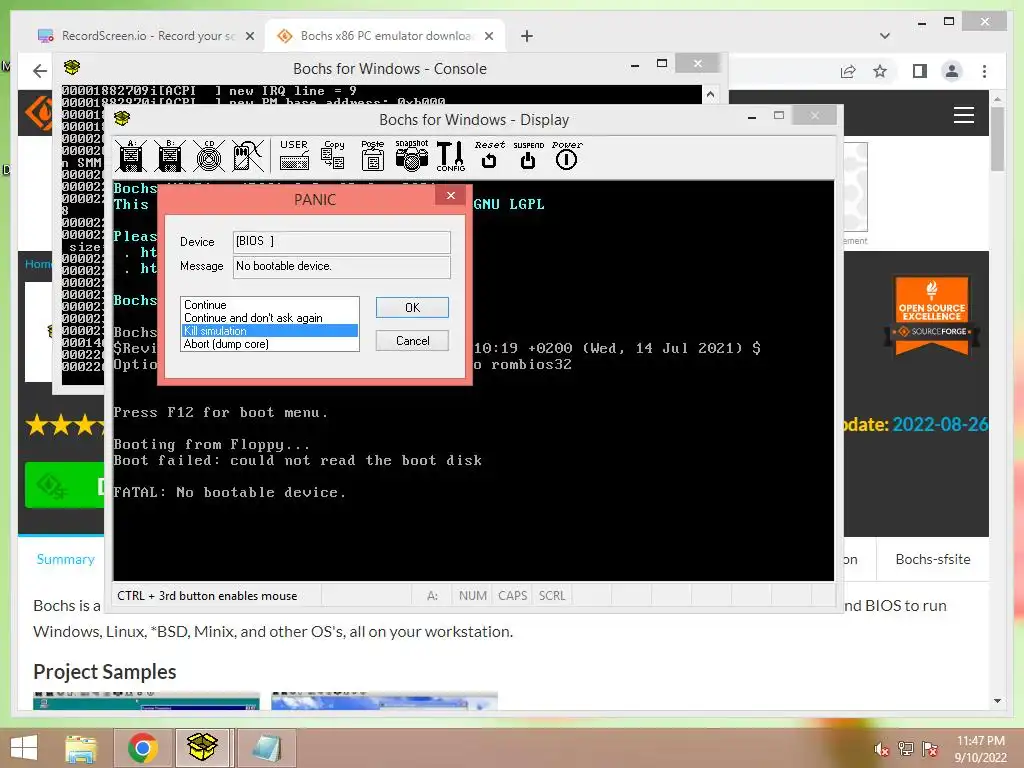Take a snapshot with the camera icon

[x=411, y=155]
